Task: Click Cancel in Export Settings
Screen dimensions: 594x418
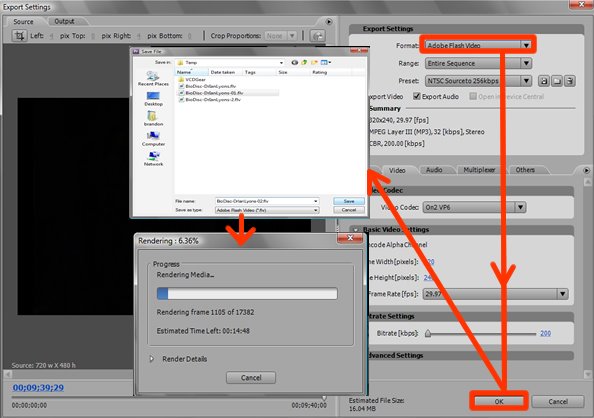Action: [558, 401]
